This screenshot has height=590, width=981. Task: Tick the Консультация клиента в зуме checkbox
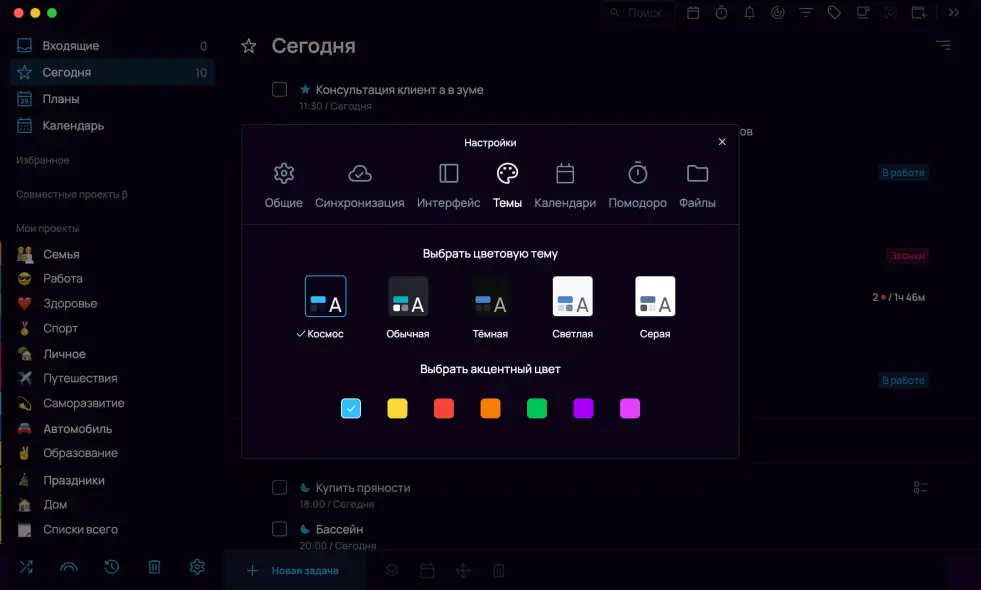pyautogui.click(x=280, y=89)
